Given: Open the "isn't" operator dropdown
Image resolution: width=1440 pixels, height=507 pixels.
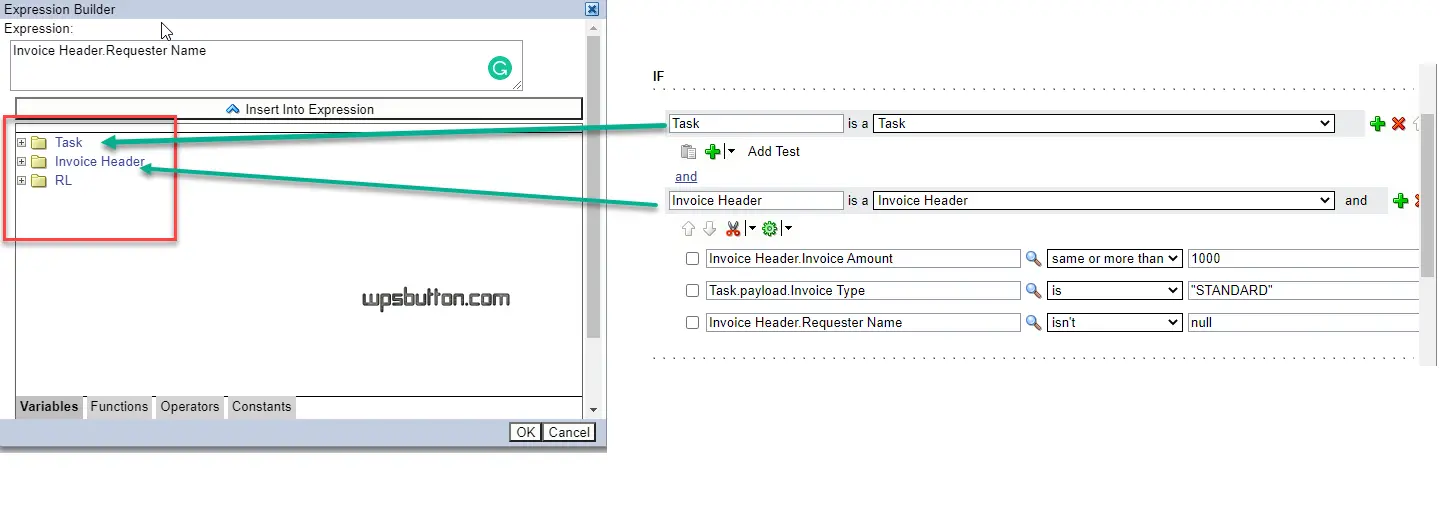Looking at the screenshot, I should (x=1115, y=323).
